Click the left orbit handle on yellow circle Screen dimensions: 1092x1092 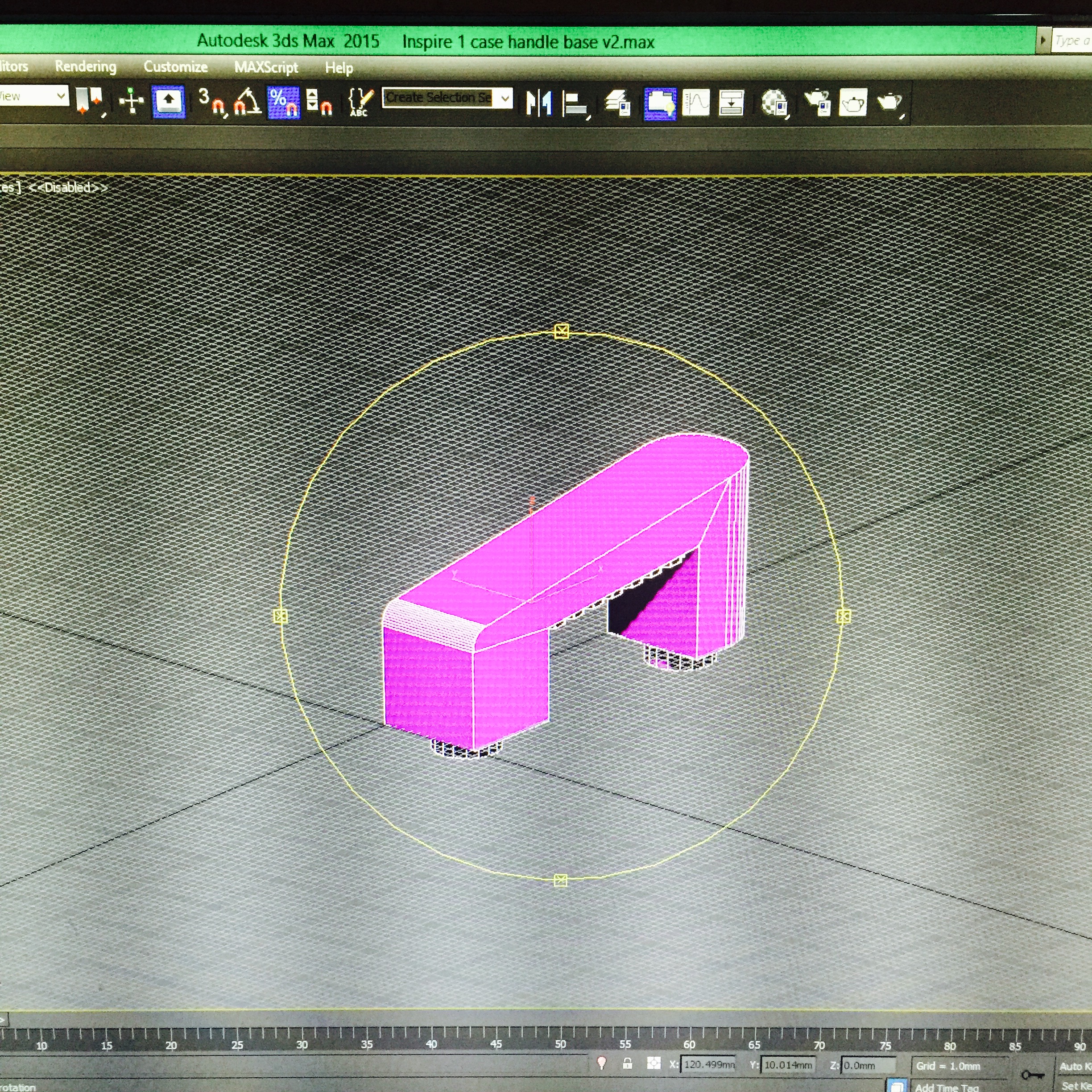(280, 616)
